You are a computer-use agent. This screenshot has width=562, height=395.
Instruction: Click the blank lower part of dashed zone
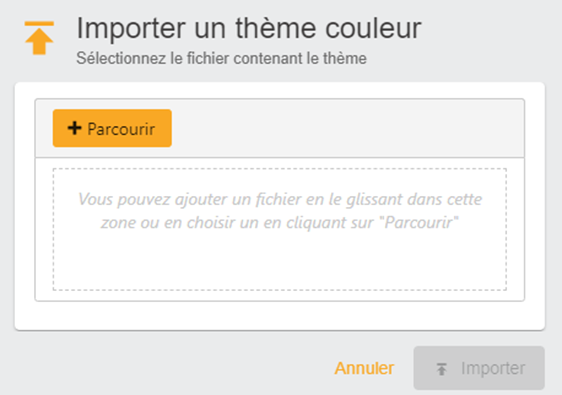coord(280,262)
